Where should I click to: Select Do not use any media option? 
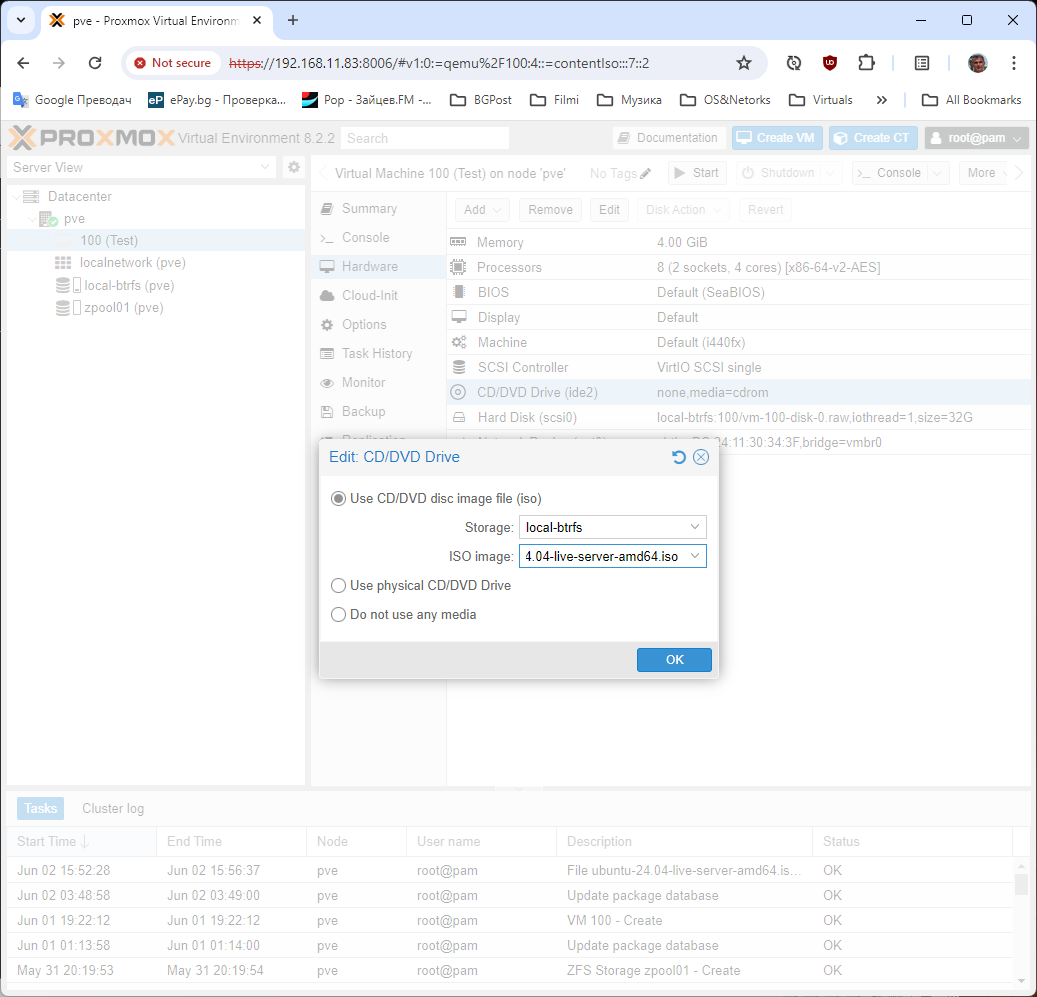[x=338, y=615]
